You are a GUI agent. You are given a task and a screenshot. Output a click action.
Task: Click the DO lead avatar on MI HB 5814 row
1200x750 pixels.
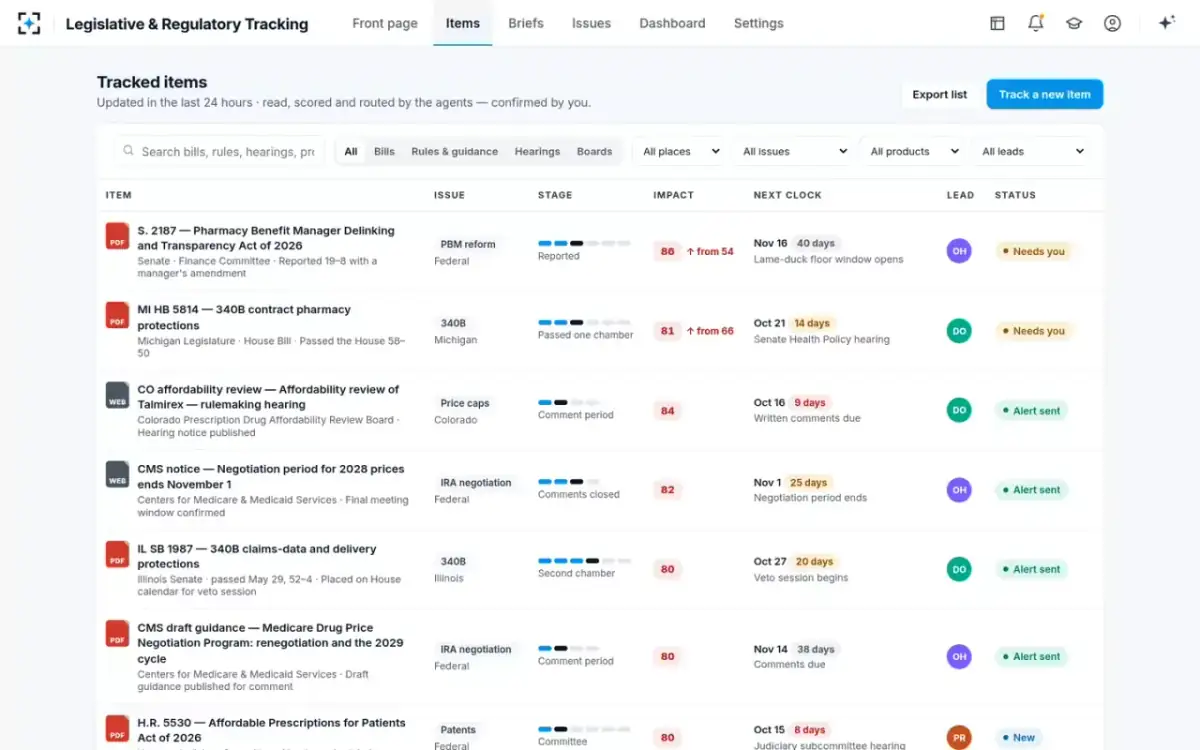pos(959,331)
